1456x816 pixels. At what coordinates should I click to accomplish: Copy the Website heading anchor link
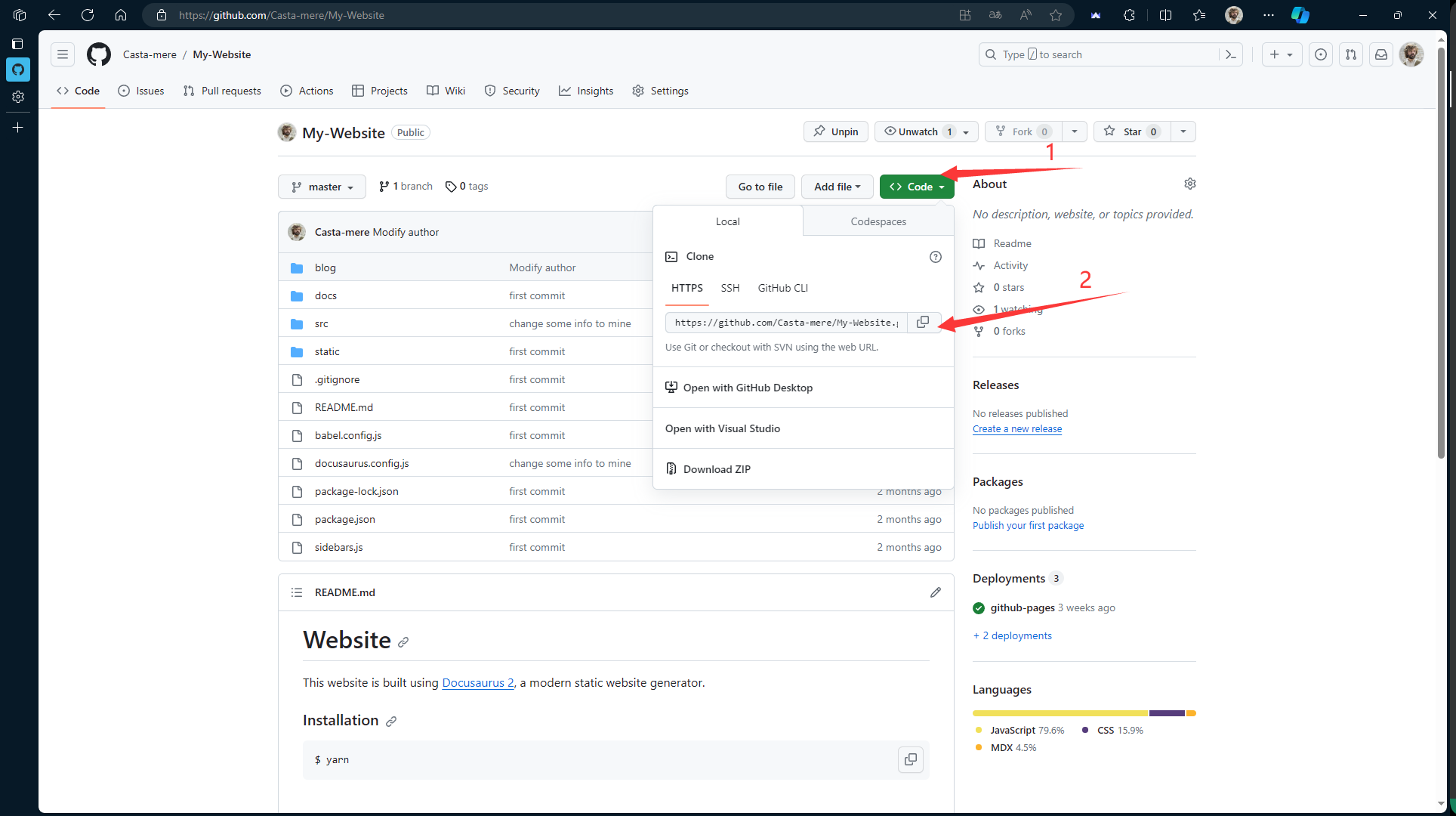[x=403, y=642]
